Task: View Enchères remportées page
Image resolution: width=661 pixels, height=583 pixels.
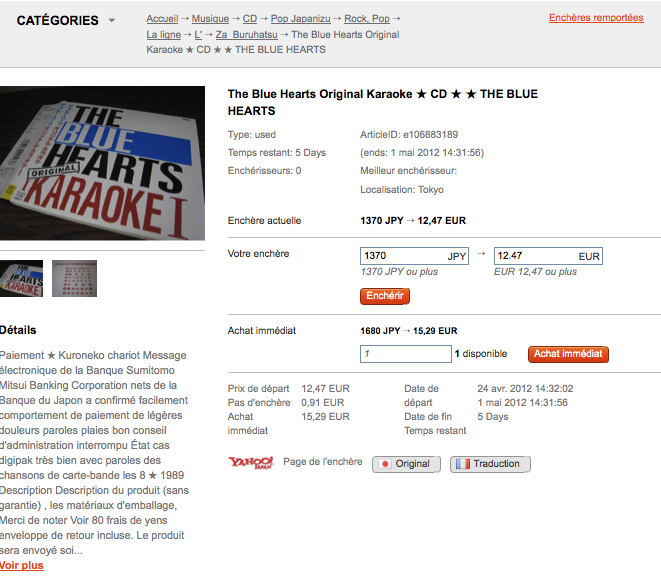Action: pos(596,18)
